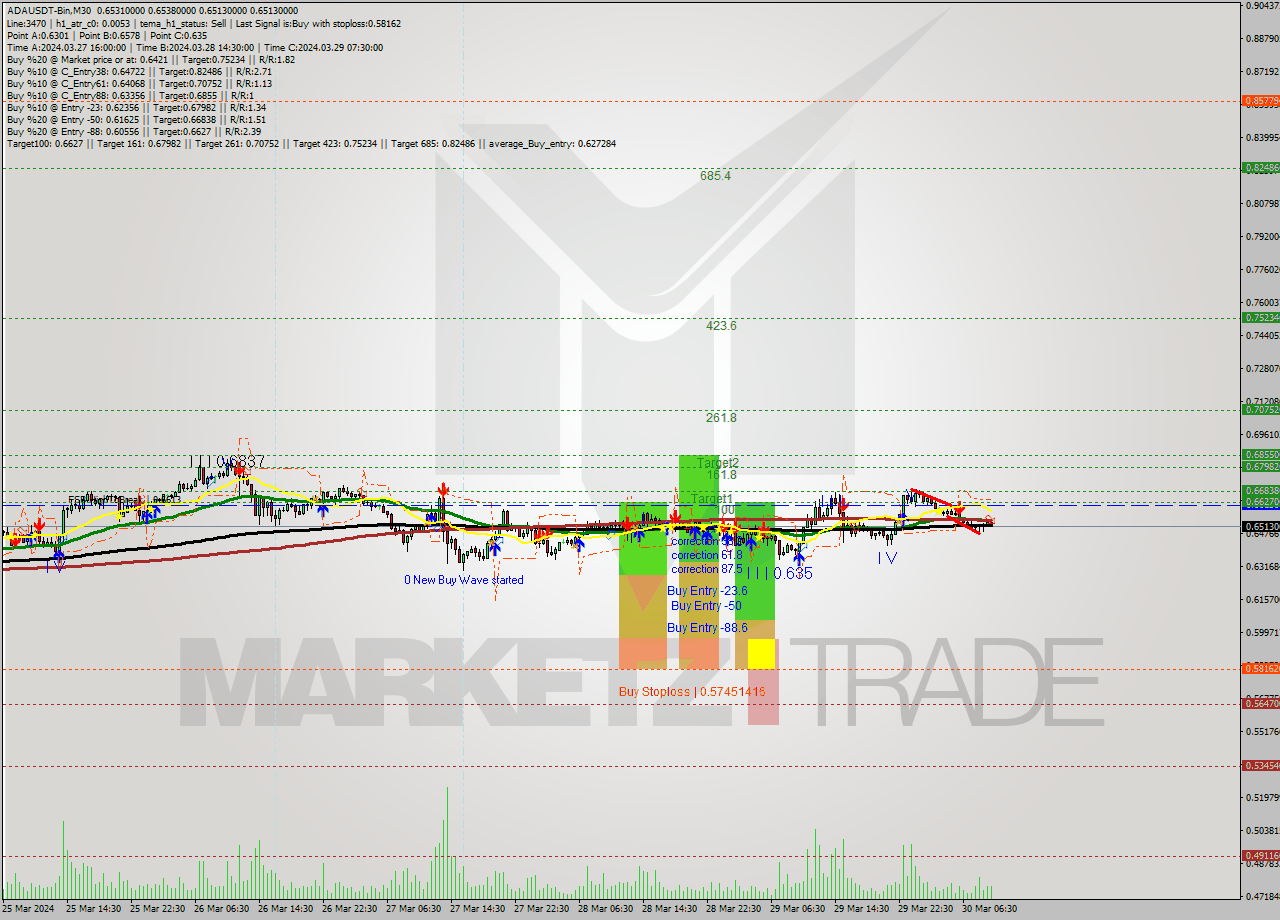Click the red arrow below the 0.6837 label
Image resolution: width=1280 pixels, height=920 pixels.
click(241, 471)
